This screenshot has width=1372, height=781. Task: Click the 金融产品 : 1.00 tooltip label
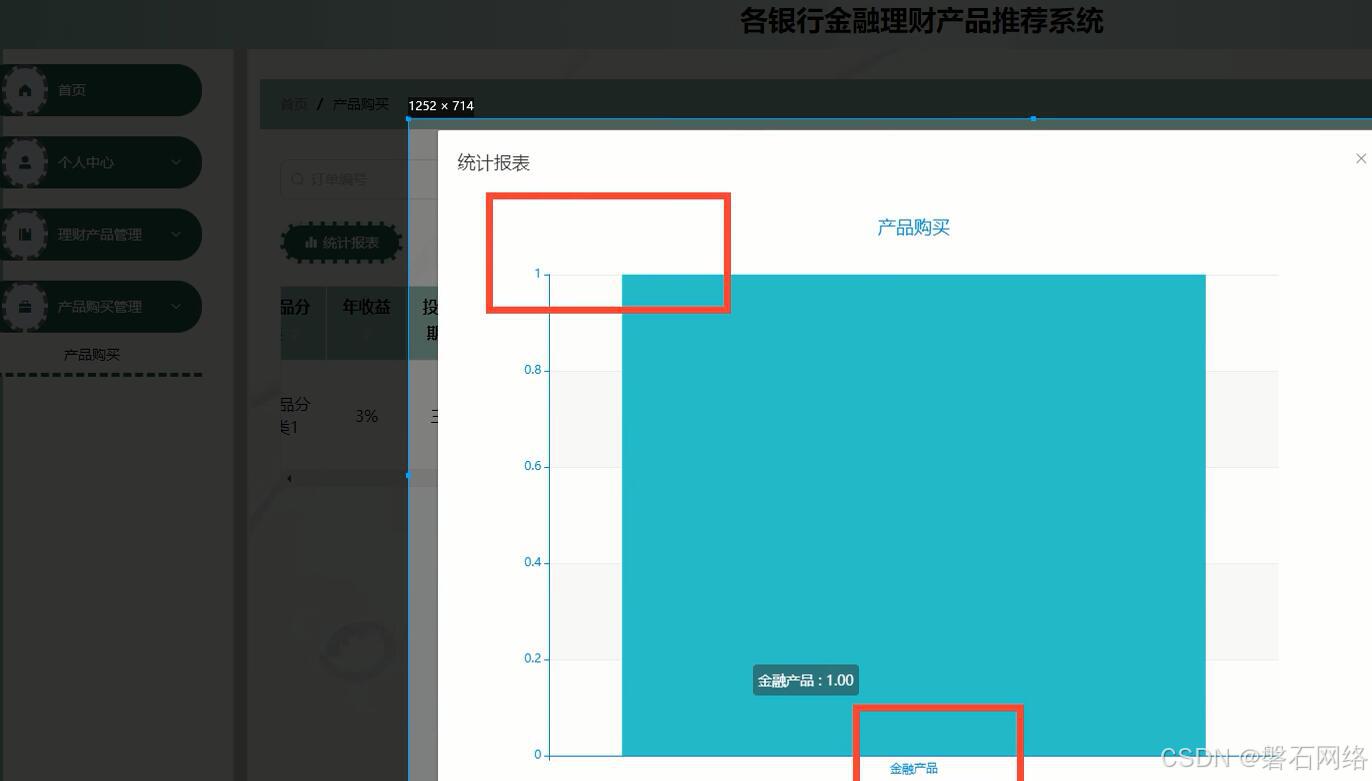tap(805, 680)
